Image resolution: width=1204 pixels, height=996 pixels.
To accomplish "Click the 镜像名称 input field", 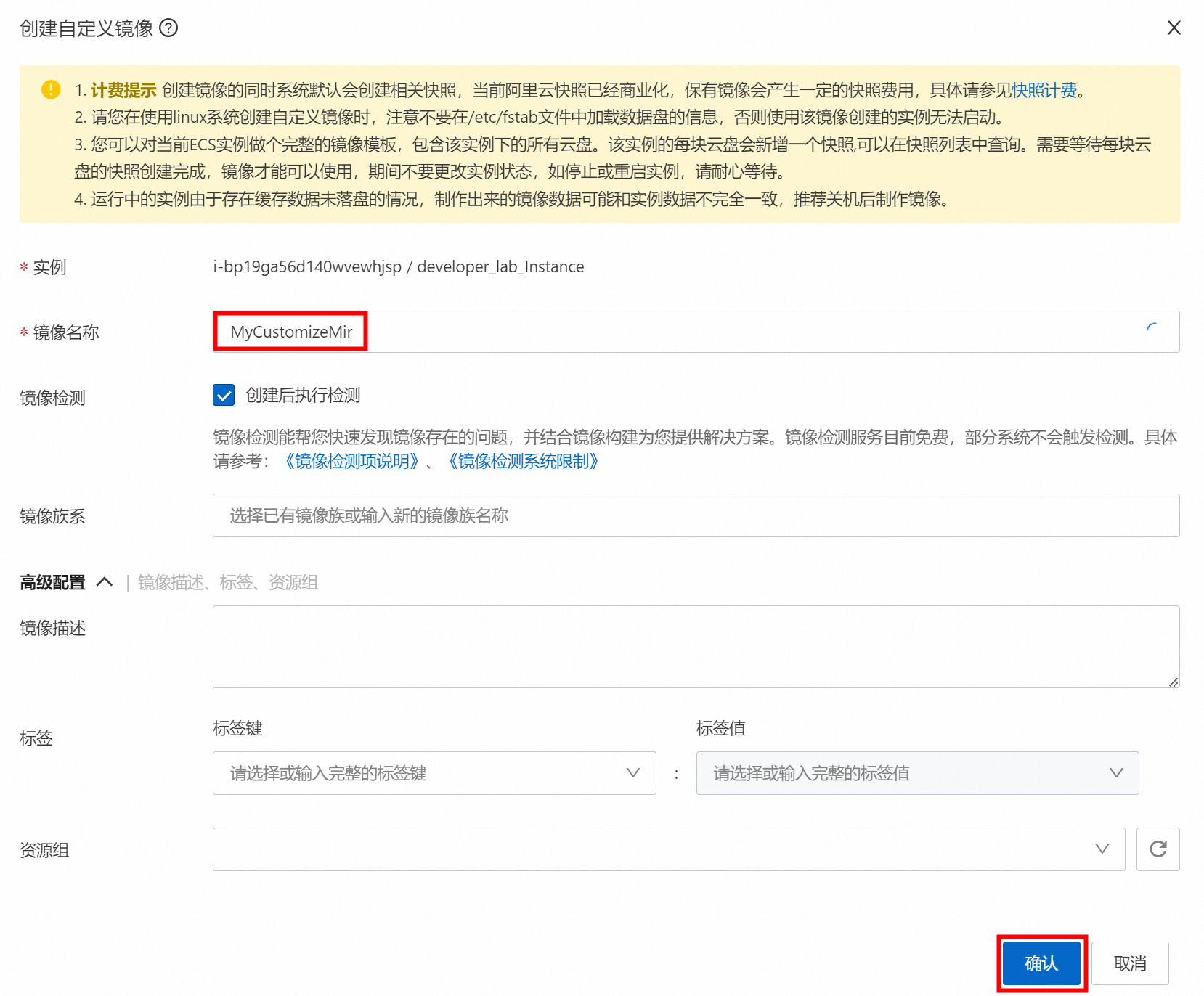I will click(x=696, y=332).
